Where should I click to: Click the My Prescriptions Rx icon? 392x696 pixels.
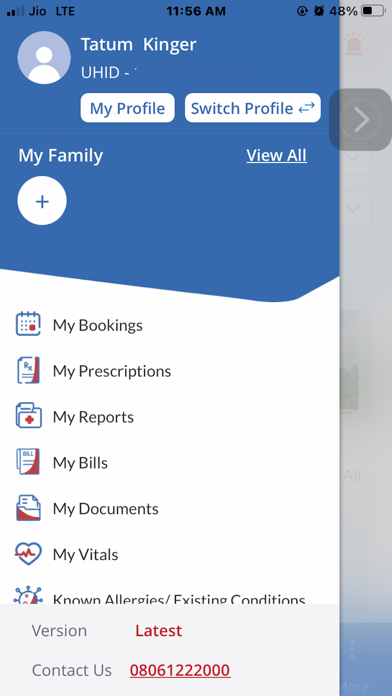coord(28,370)
